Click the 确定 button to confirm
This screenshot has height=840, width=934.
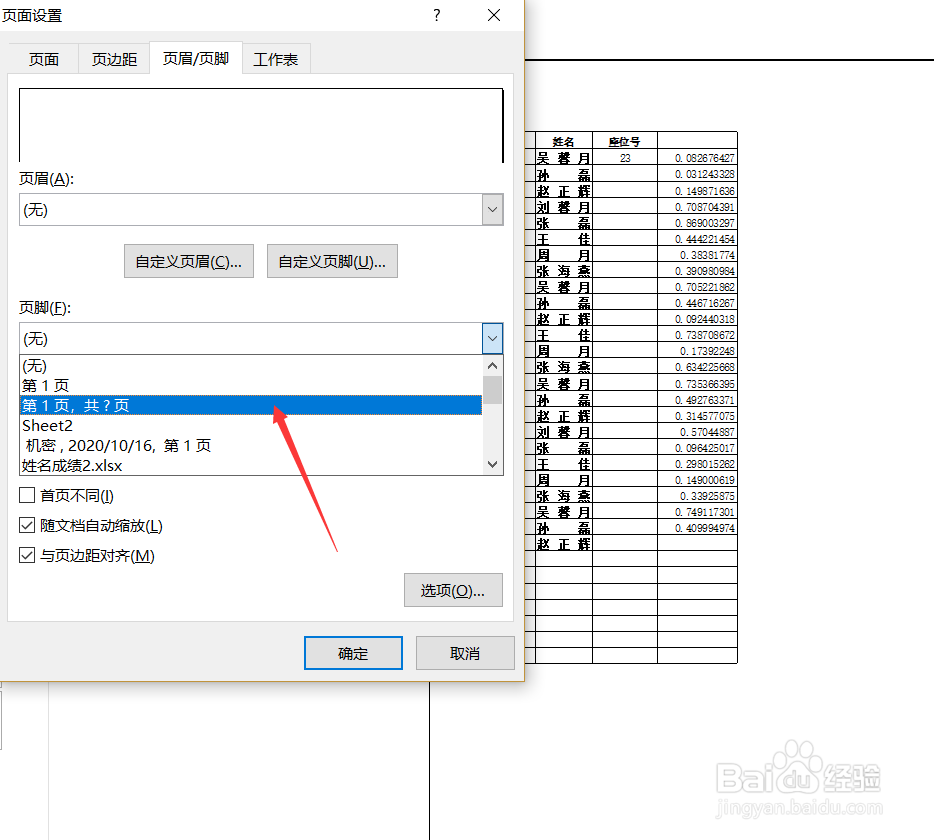pyautogui.click(x=353, y=652)
